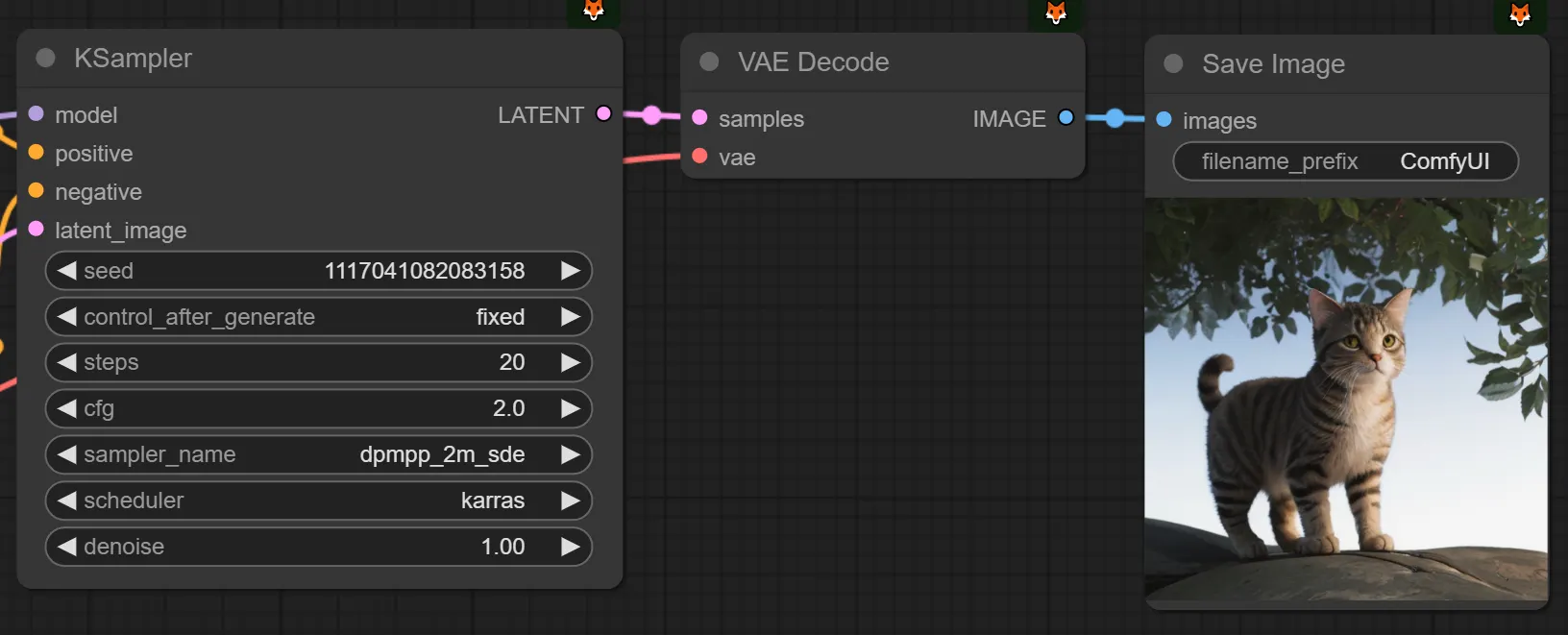Click the KSampler LATENT output socket
This screenshot has width=1568, height=635.
pos(603,113)
